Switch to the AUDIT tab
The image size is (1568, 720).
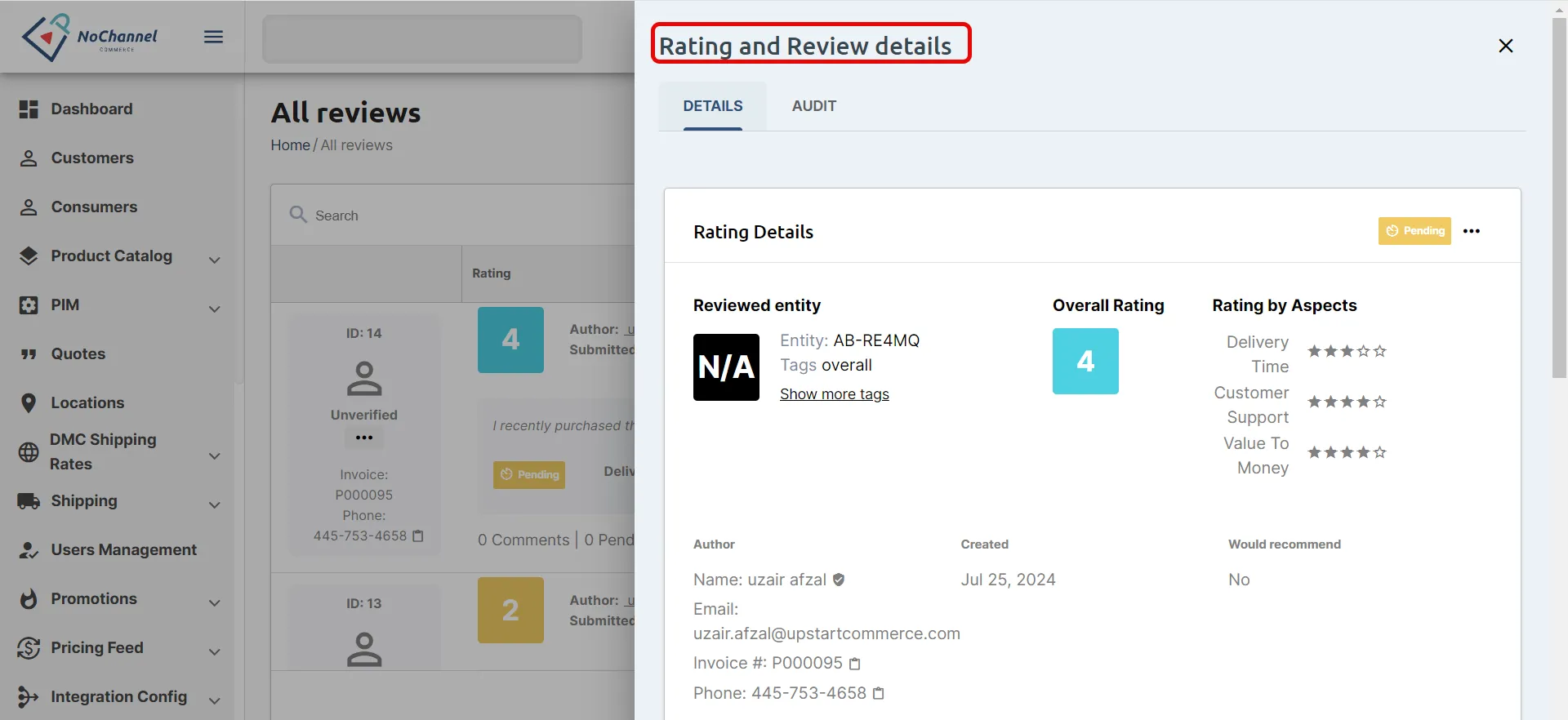tap(814, 106)
